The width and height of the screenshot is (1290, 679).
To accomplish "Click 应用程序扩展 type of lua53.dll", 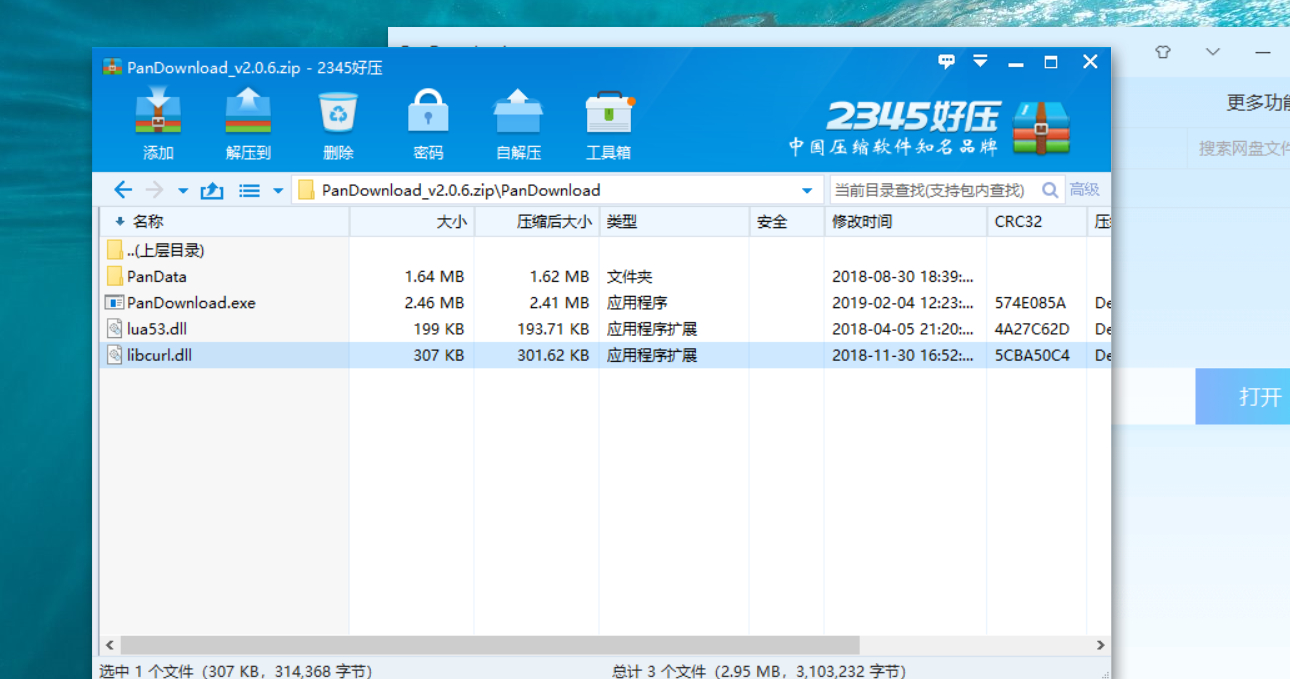I will click(x=652, y=329).
